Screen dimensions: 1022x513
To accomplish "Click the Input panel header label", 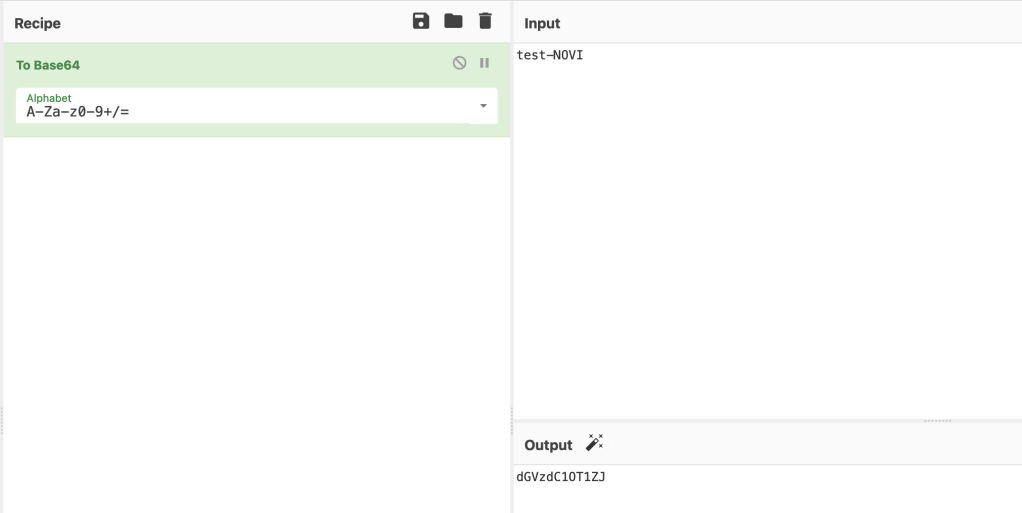I will (542, 23).
